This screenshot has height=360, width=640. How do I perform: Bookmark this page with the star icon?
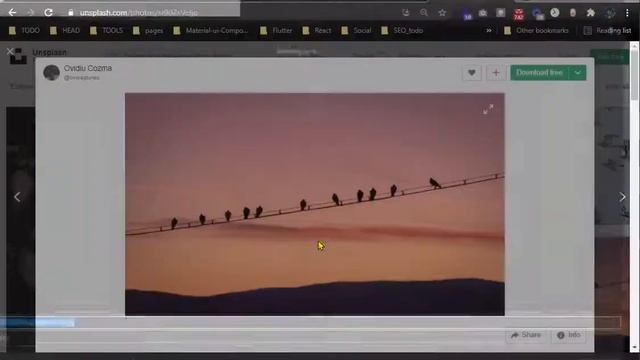(x=442, y=13)
